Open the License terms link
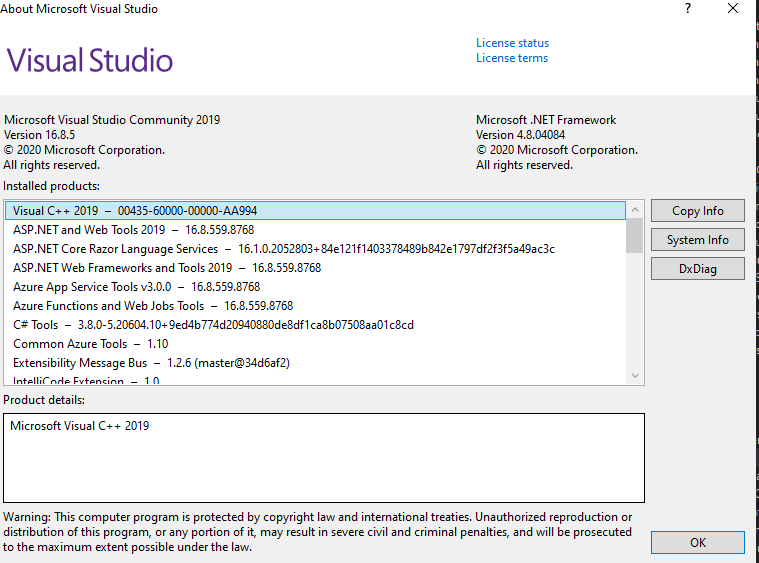Image resolution: width=759 pixels, height=563 pixels. coord(512,58)
